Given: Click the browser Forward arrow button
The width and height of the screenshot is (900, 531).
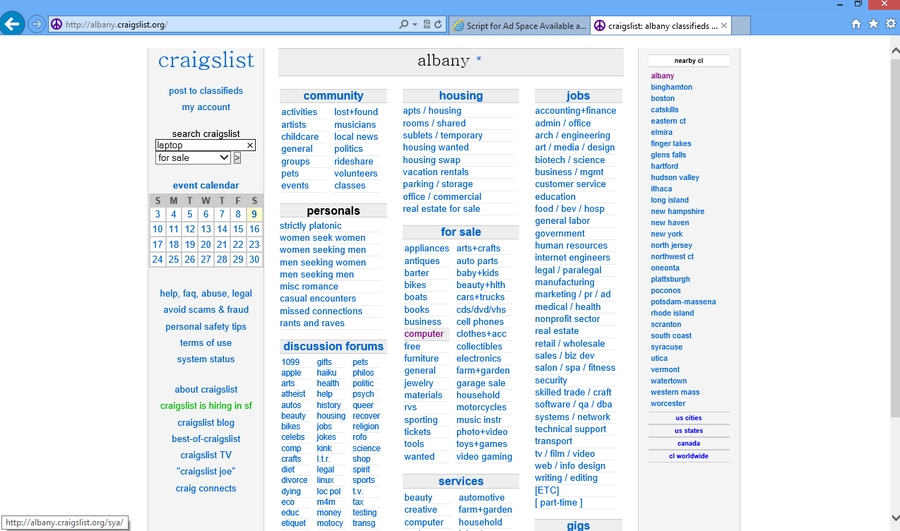Looking at the screenshot, I should (x=37, y=24).
